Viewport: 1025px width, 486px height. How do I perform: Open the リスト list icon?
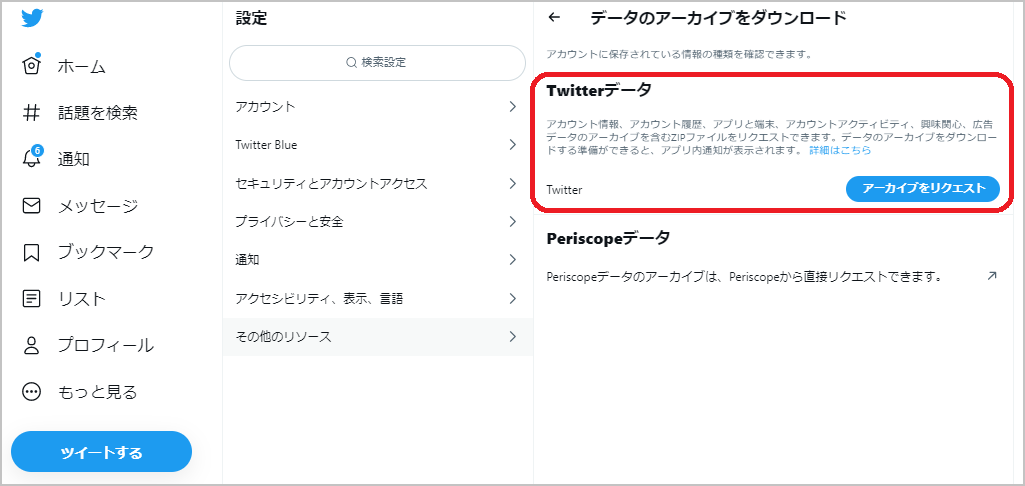tap(31, 299)
